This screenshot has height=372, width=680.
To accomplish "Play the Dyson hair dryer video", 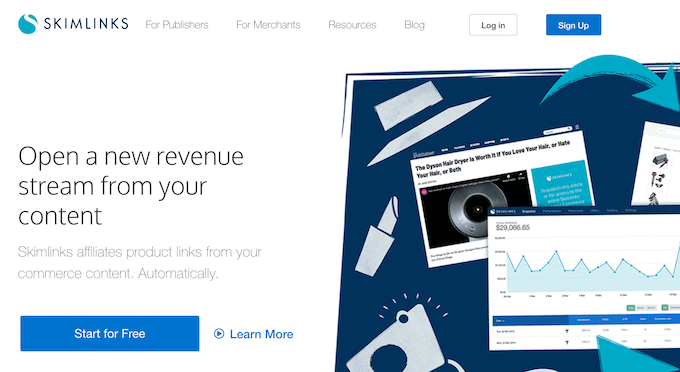I will point(477,209).
